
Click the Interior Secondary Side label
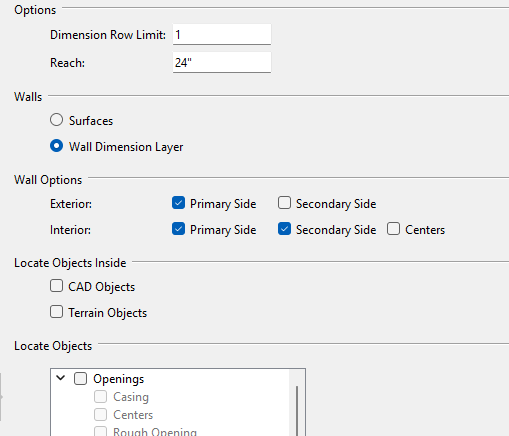click(336, 230)
